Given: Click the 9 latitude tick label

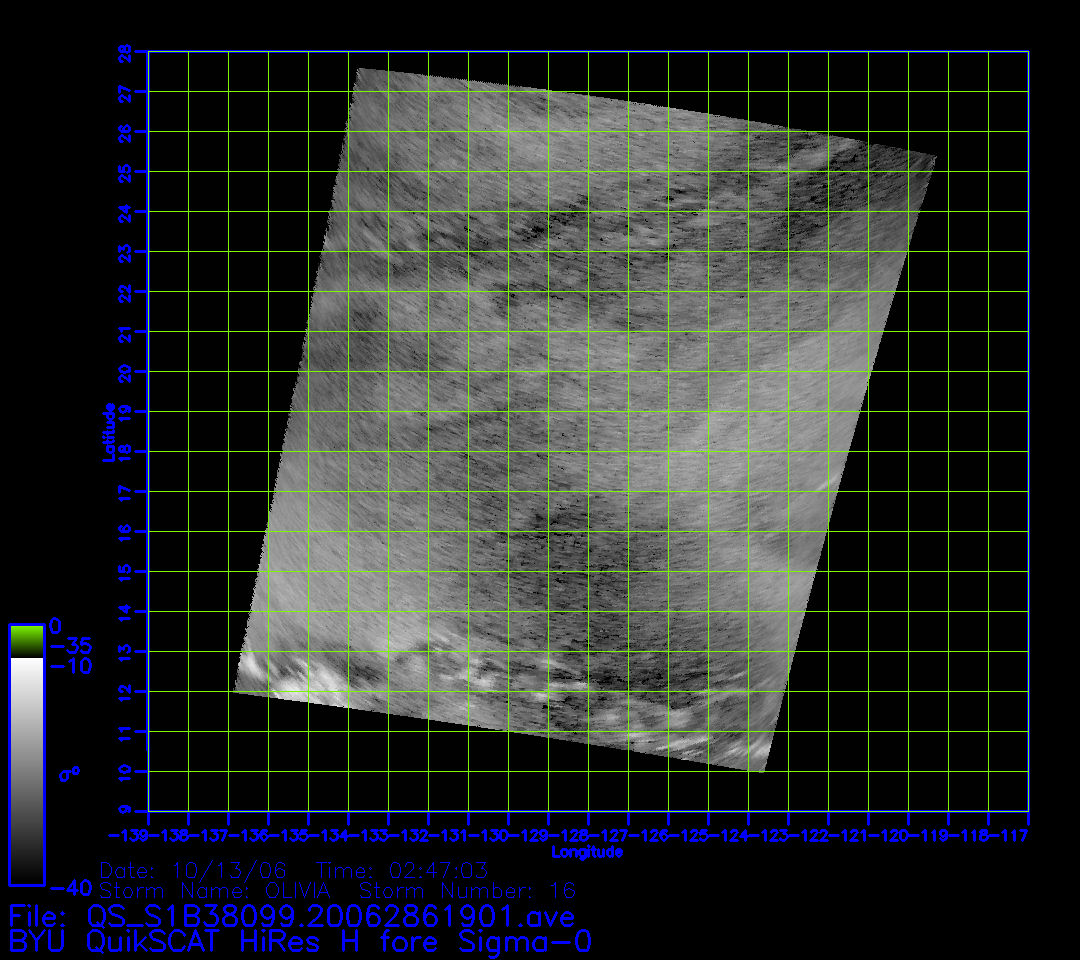Looking at the screenshot, I should 126,811.
